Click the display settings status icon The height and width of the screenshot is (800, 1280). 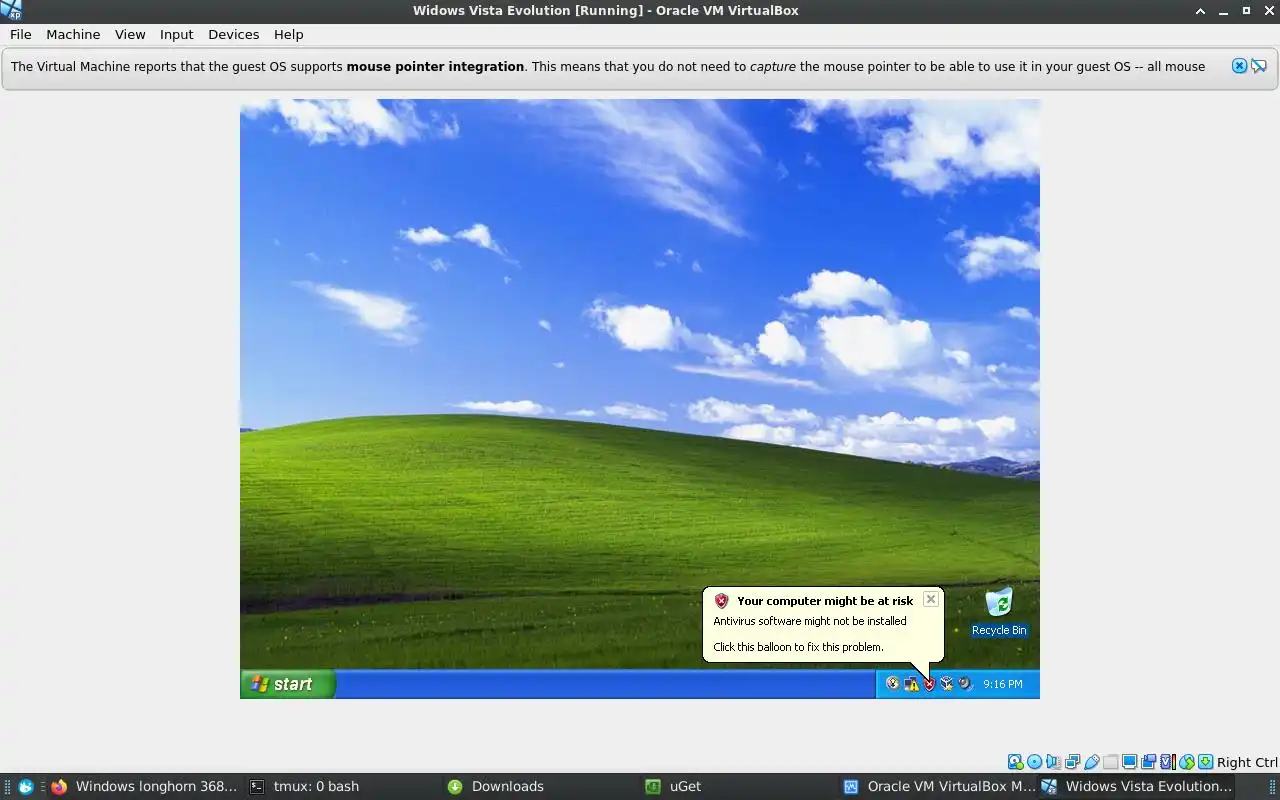[x=1130, y=762]
